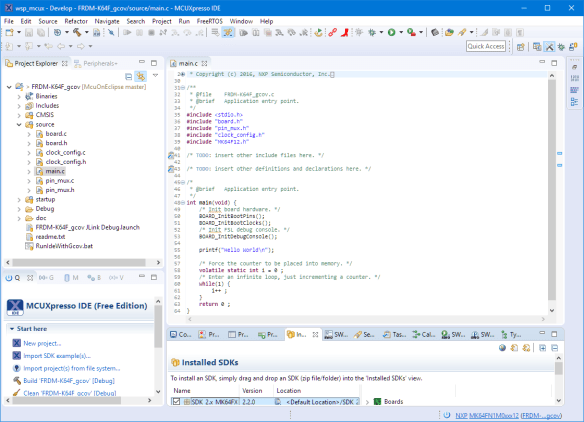Expand the startup folder
Screen dimensions: 584x422
pyautogui.click(x=19, y=200)
